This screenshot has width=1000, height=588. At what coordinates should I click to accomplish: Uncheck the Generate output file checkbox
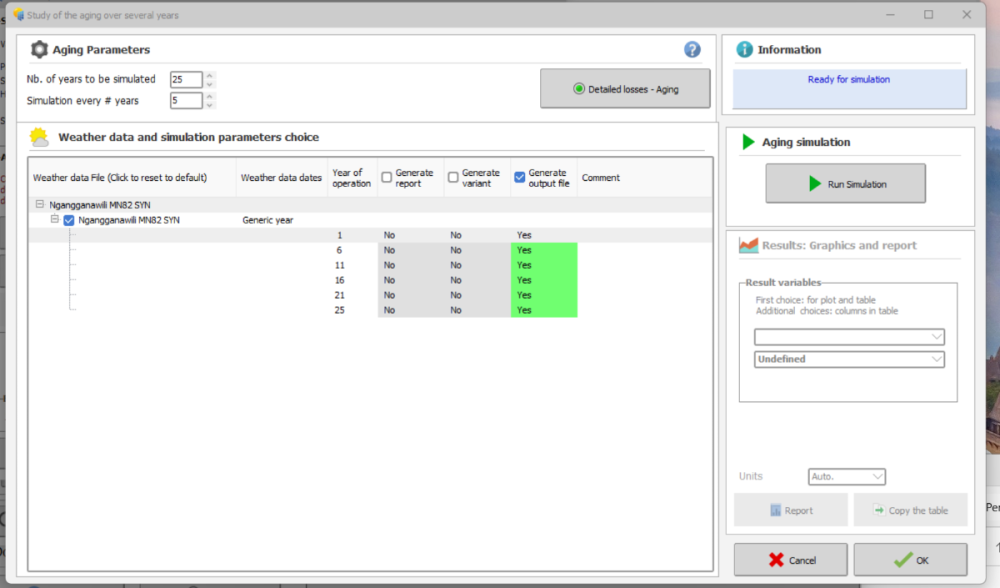pos(519,178)
